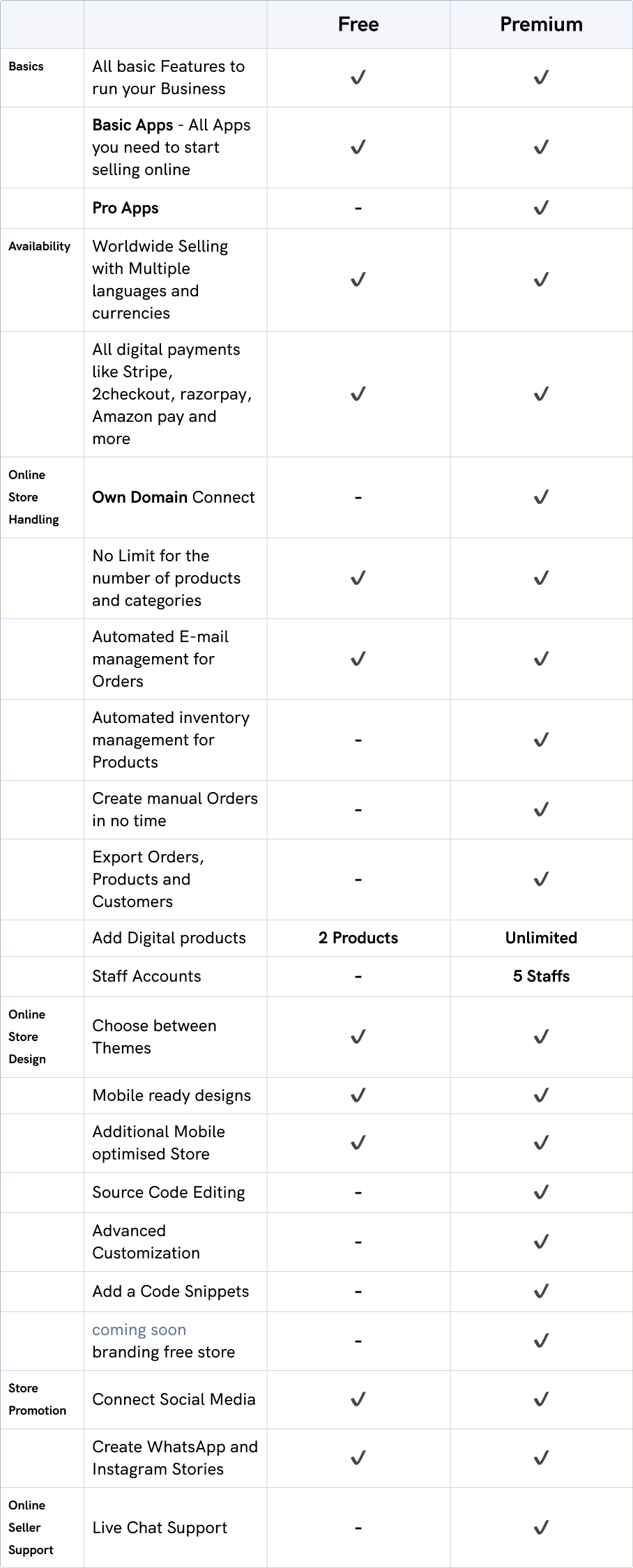Click the coming soon label

pyautogui.click(x=139, y=1330)
